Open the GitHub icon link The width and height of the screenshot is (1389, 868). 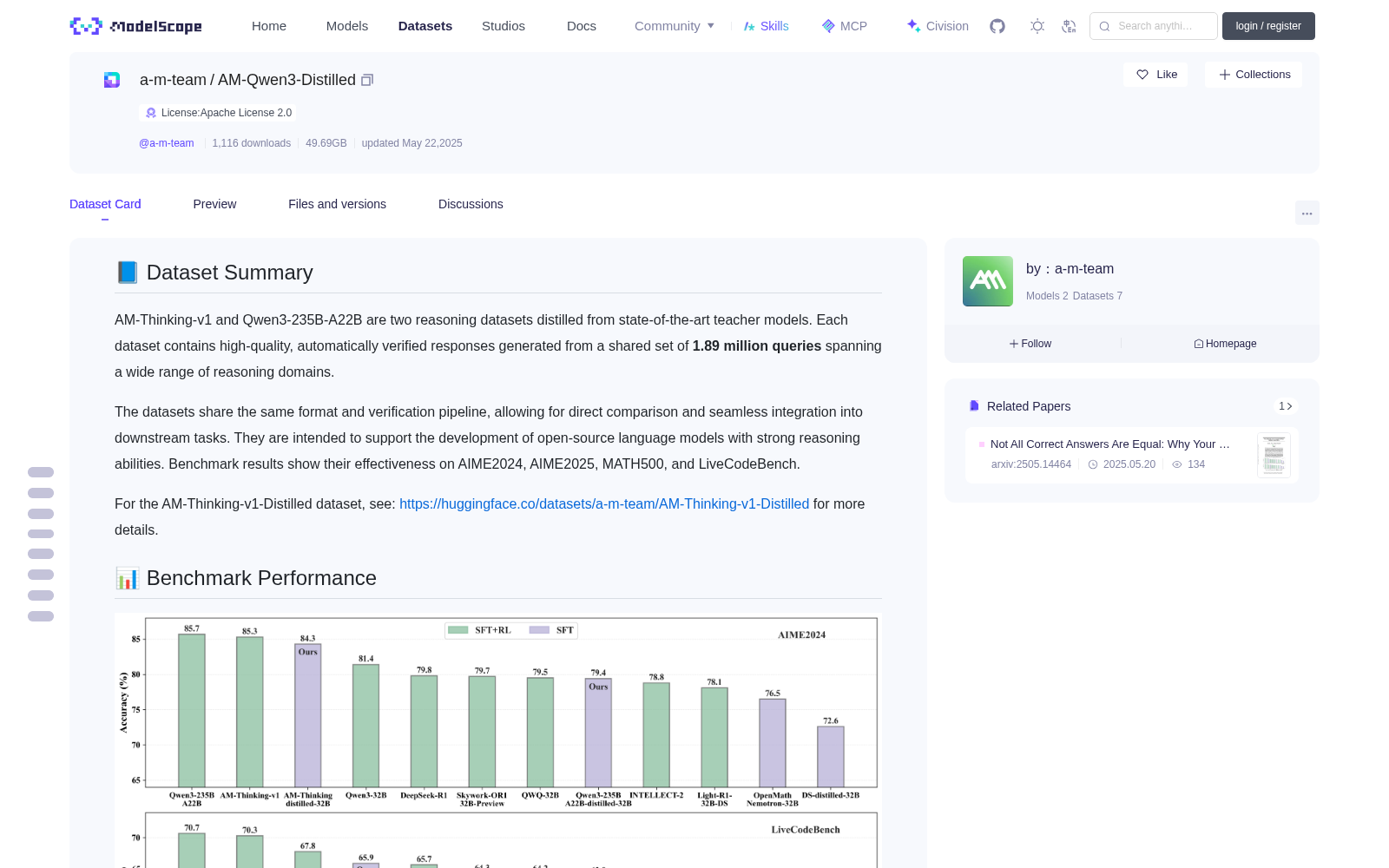click(997, 26)
